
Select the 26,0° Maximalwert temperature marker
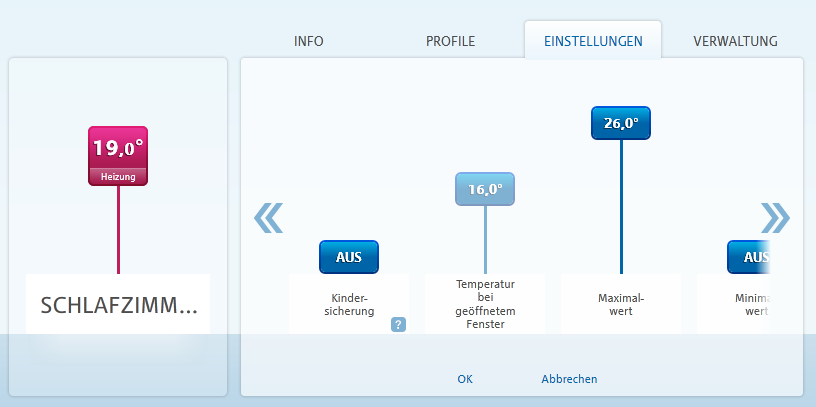621,123
